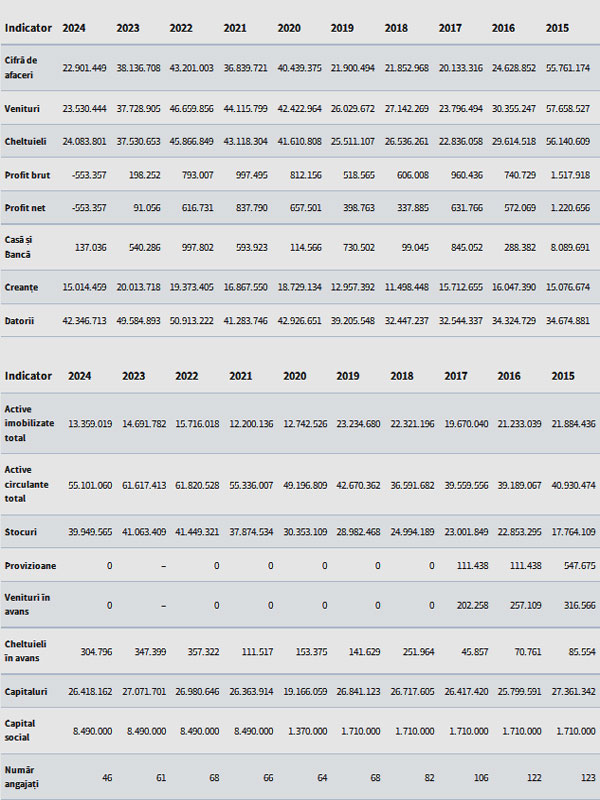This screenshot has width=600, height=800.
Task: Click Cheltuieli în avans 2022 value 357.322
Action: (x=203, y=652)
